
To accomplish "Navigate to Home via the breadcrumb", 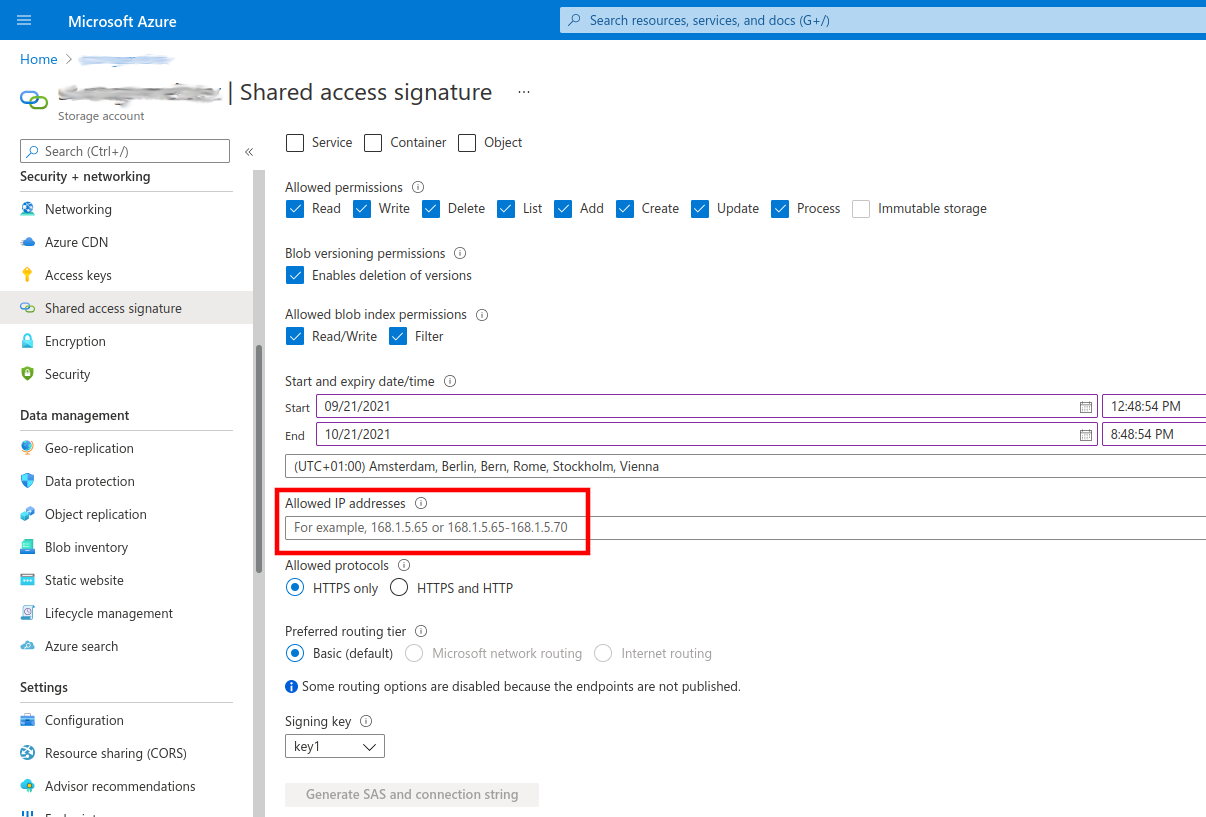I will point(38,59).
